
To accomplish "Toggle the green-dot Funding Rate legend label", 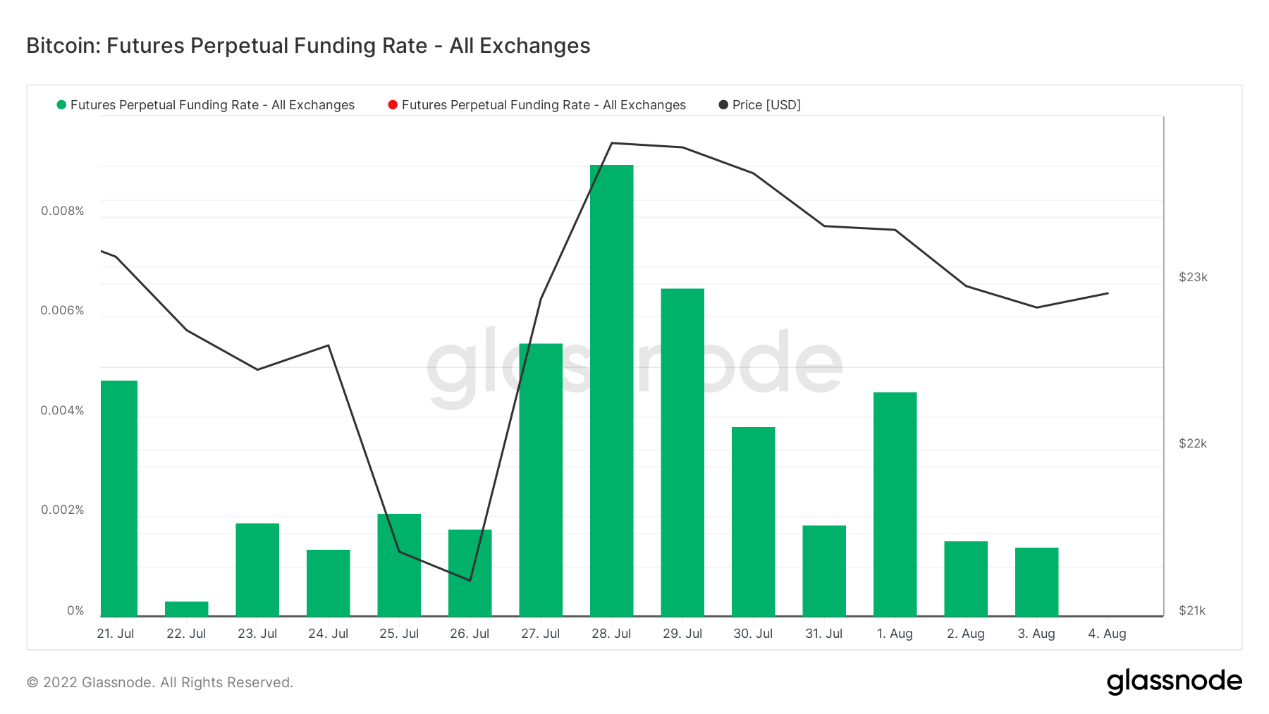I will pos(212,105).
